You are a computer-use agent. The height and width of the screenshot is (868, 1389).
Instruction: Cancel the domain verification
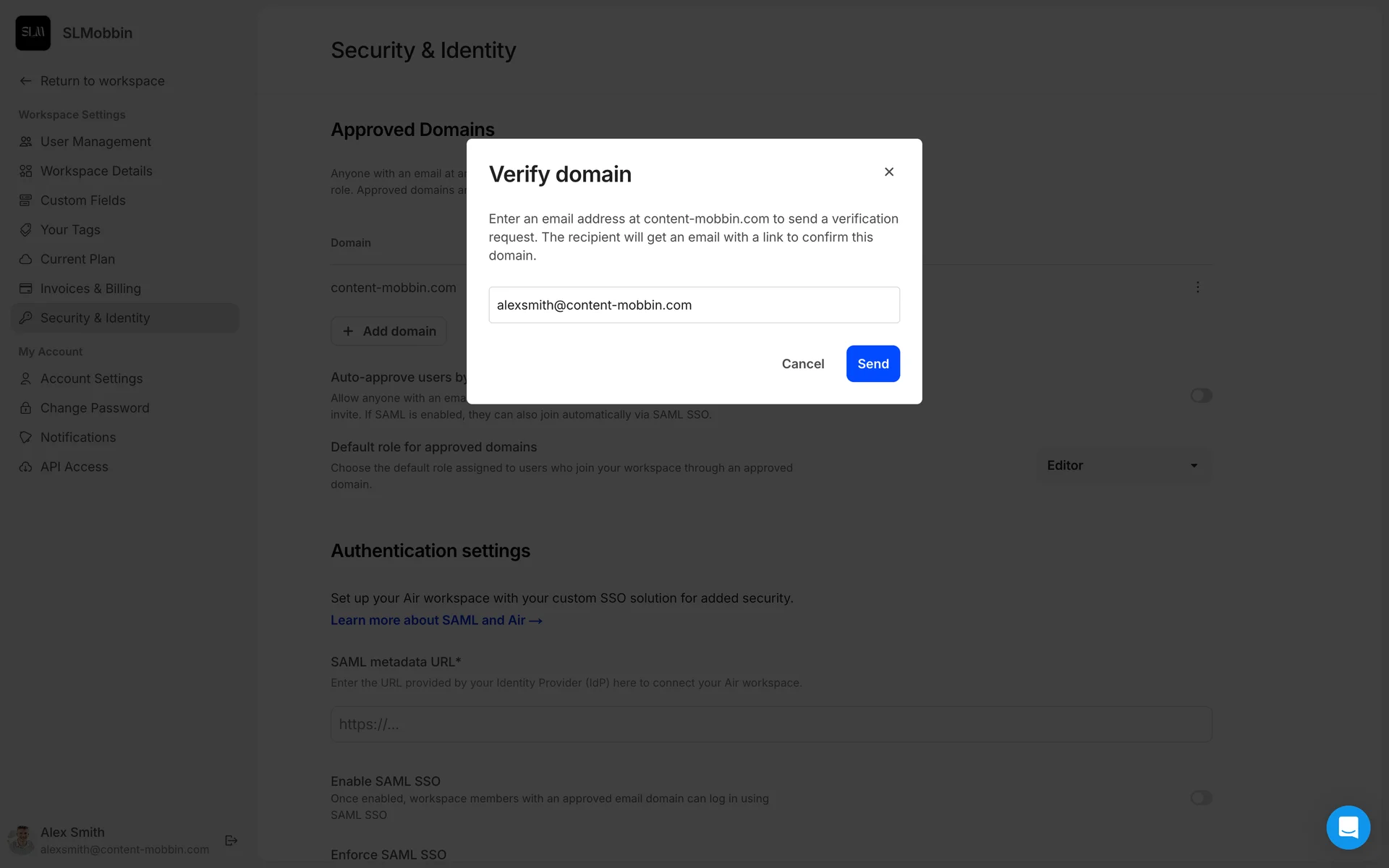pos(802,364)
